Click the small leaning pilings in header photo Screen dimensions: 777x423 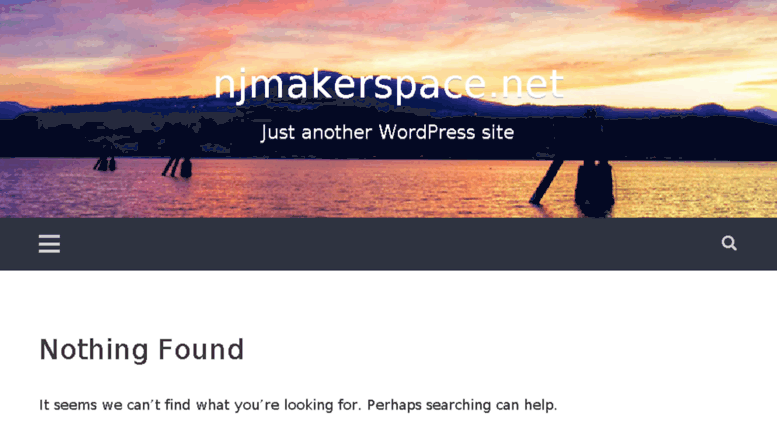pos(177,167)
